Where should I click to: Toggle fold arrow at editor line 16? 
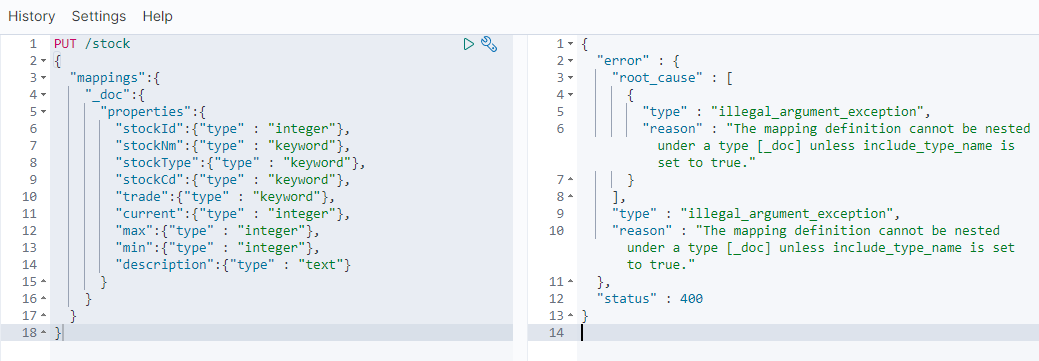pos(44,299)
